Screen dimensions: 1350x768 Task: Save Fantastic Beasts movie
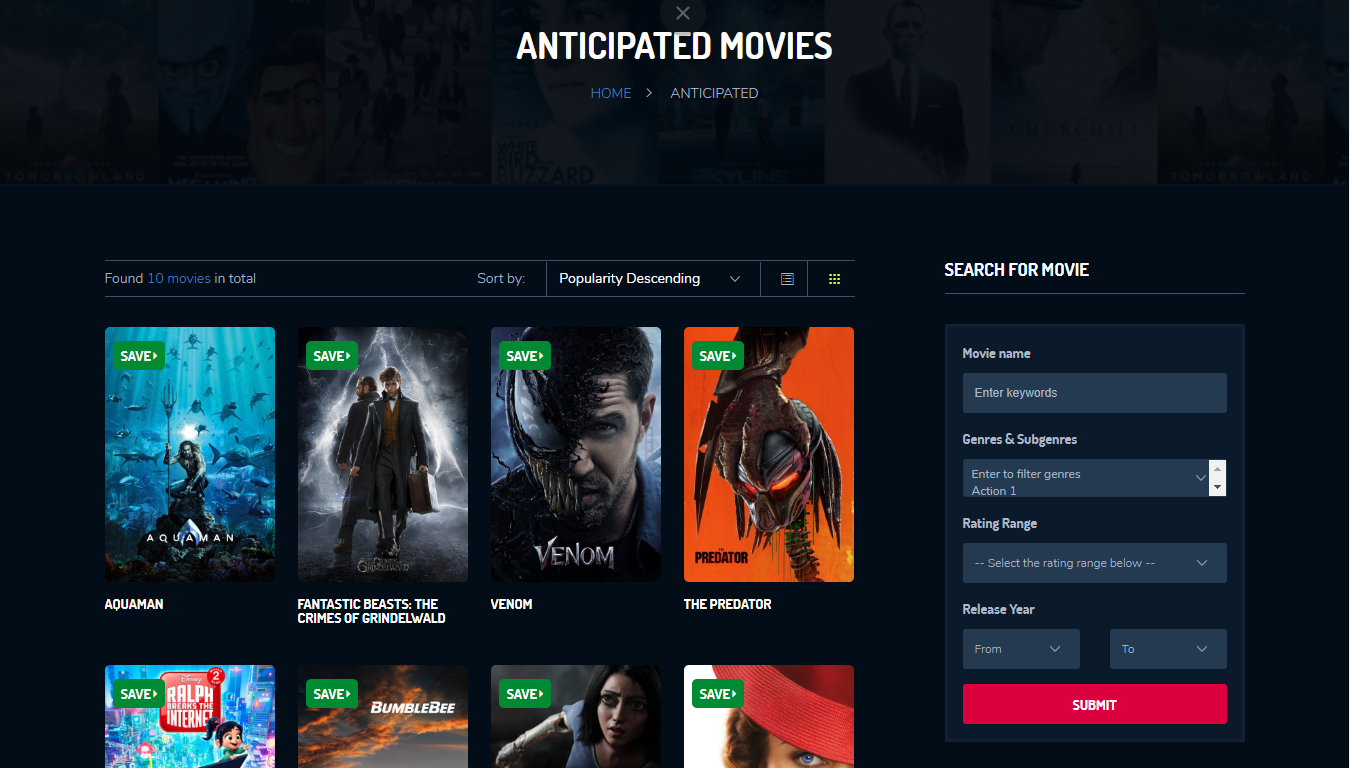click(331, 356)
